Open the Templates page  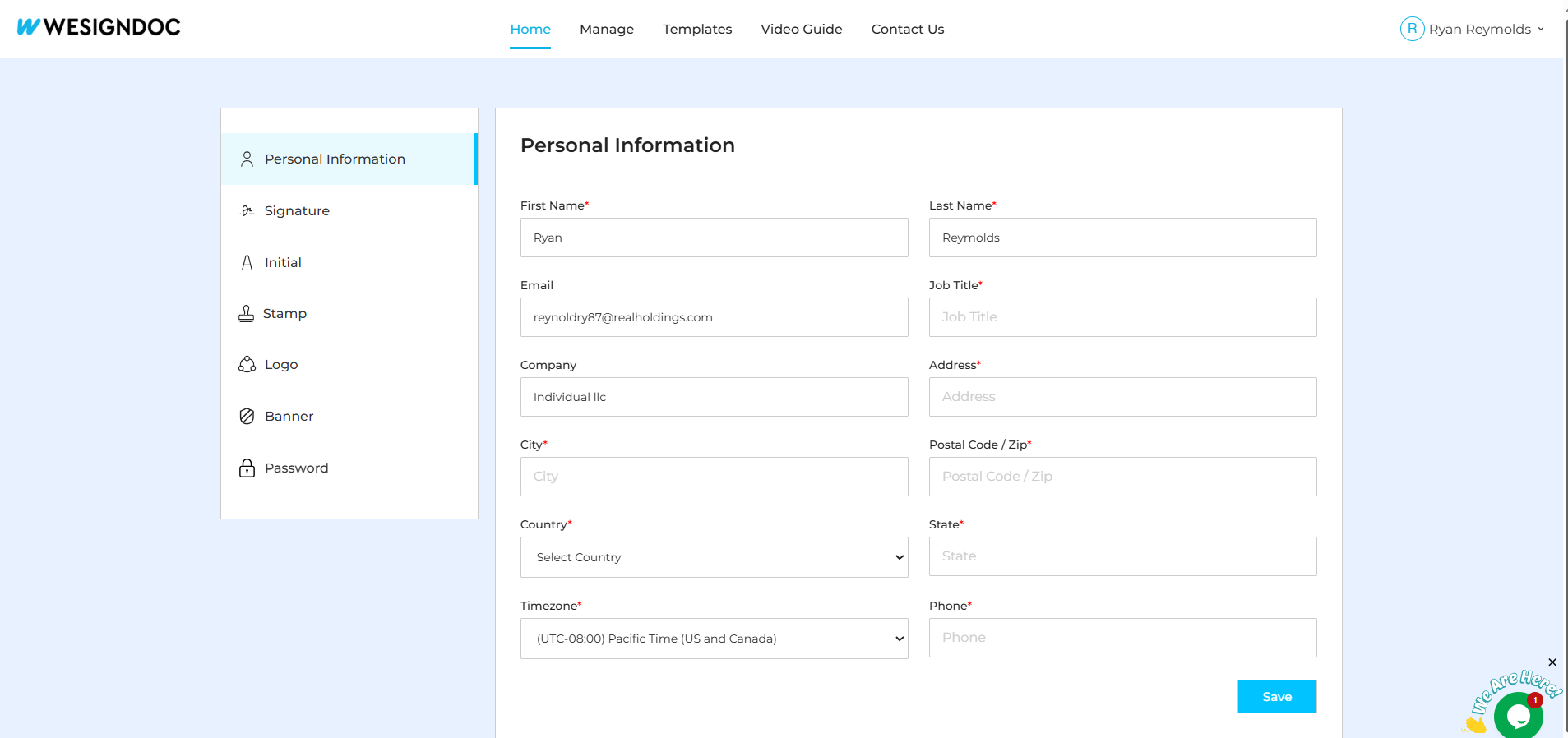pos(696,30)
